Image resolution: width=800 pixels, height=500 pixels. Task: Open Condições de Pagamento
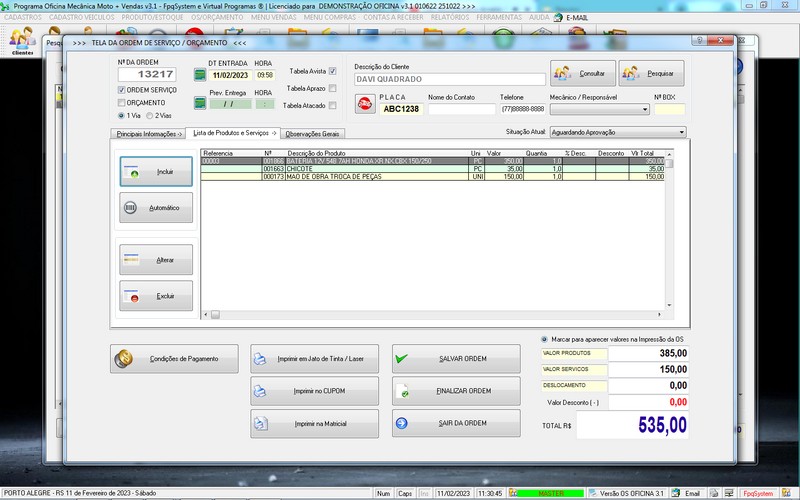pyautogui.click(x=174, y=359)
